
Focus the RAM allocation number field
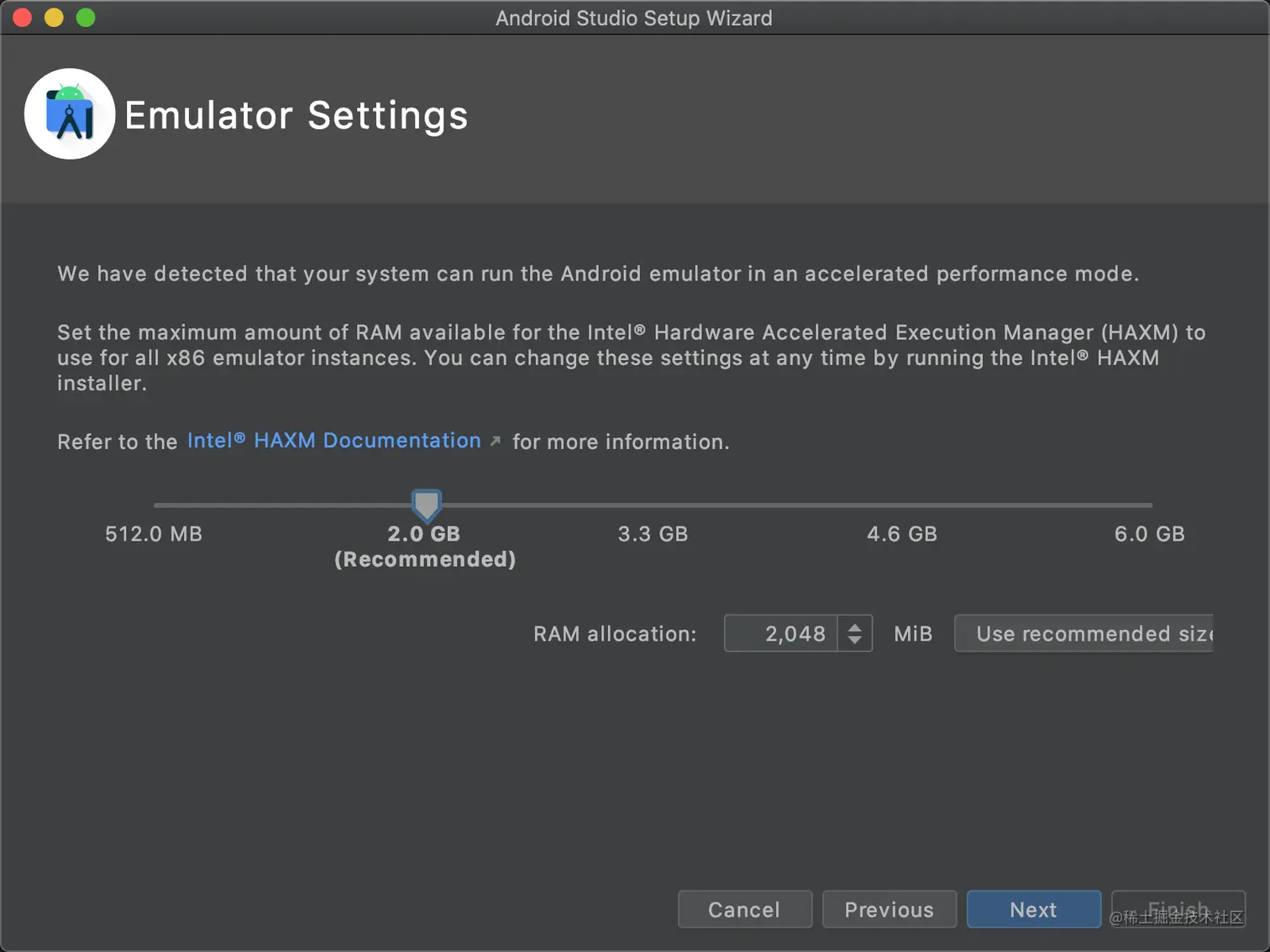click(781, 634)
